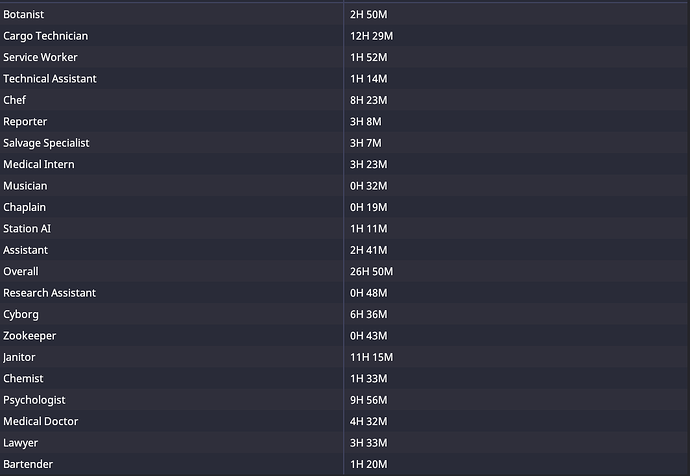Click the Cargo Technician job entry
Screen dimensions: 690x476
tap(45, 36)
